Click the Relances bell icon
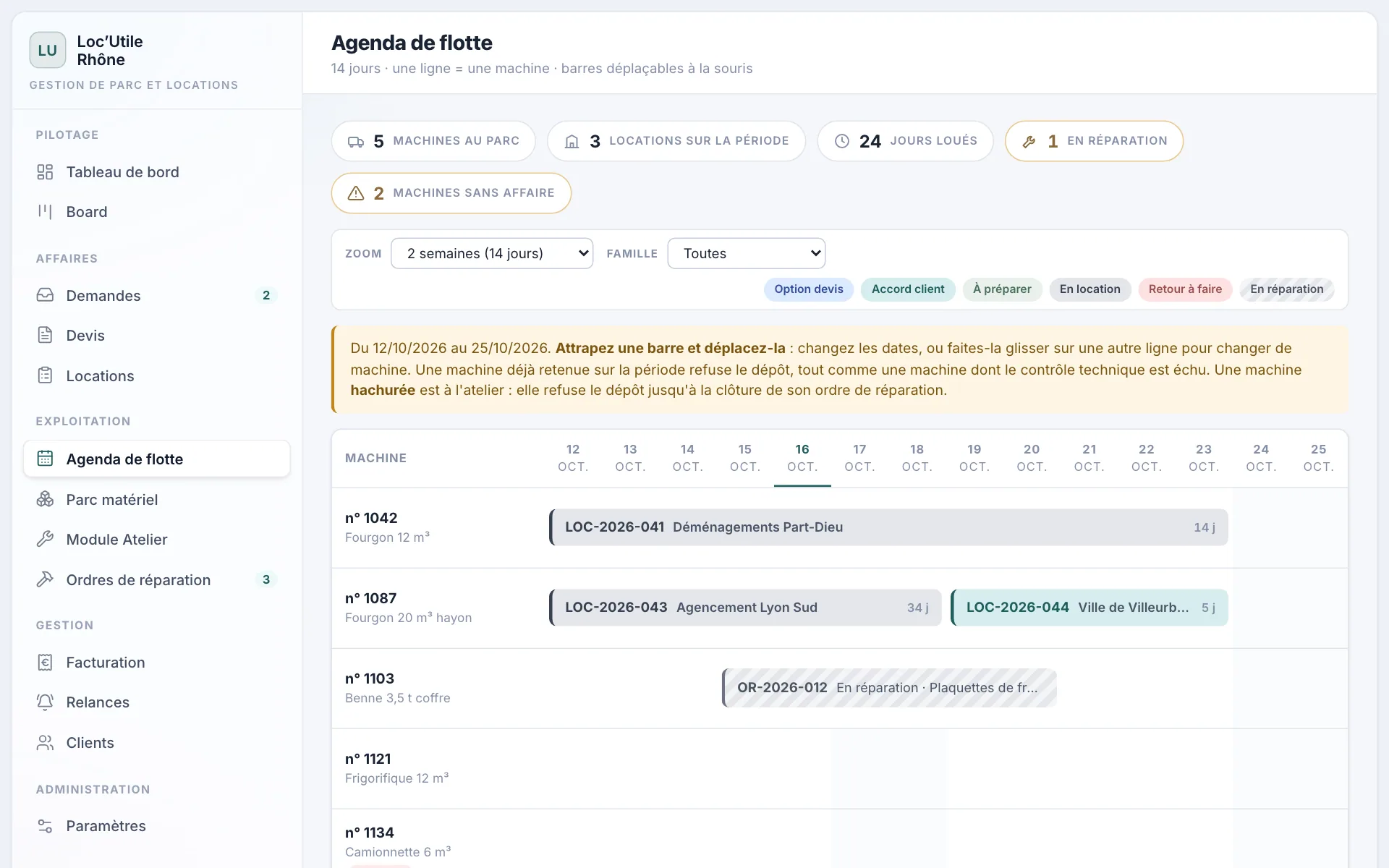 [x=45, y=702]
